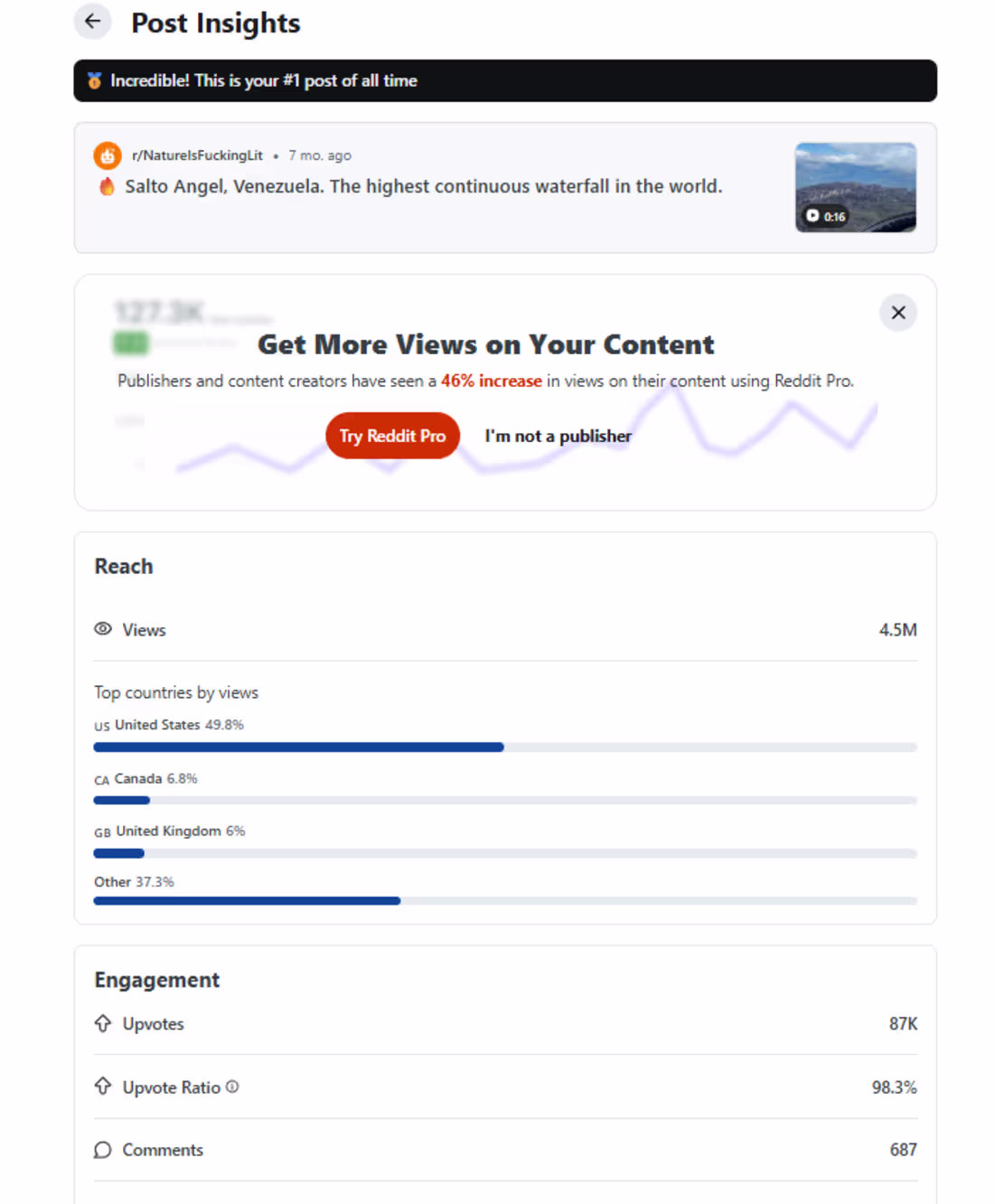Click the Other countries views bar
Viewport: 994px width, 1204px height.
[505, 901]
